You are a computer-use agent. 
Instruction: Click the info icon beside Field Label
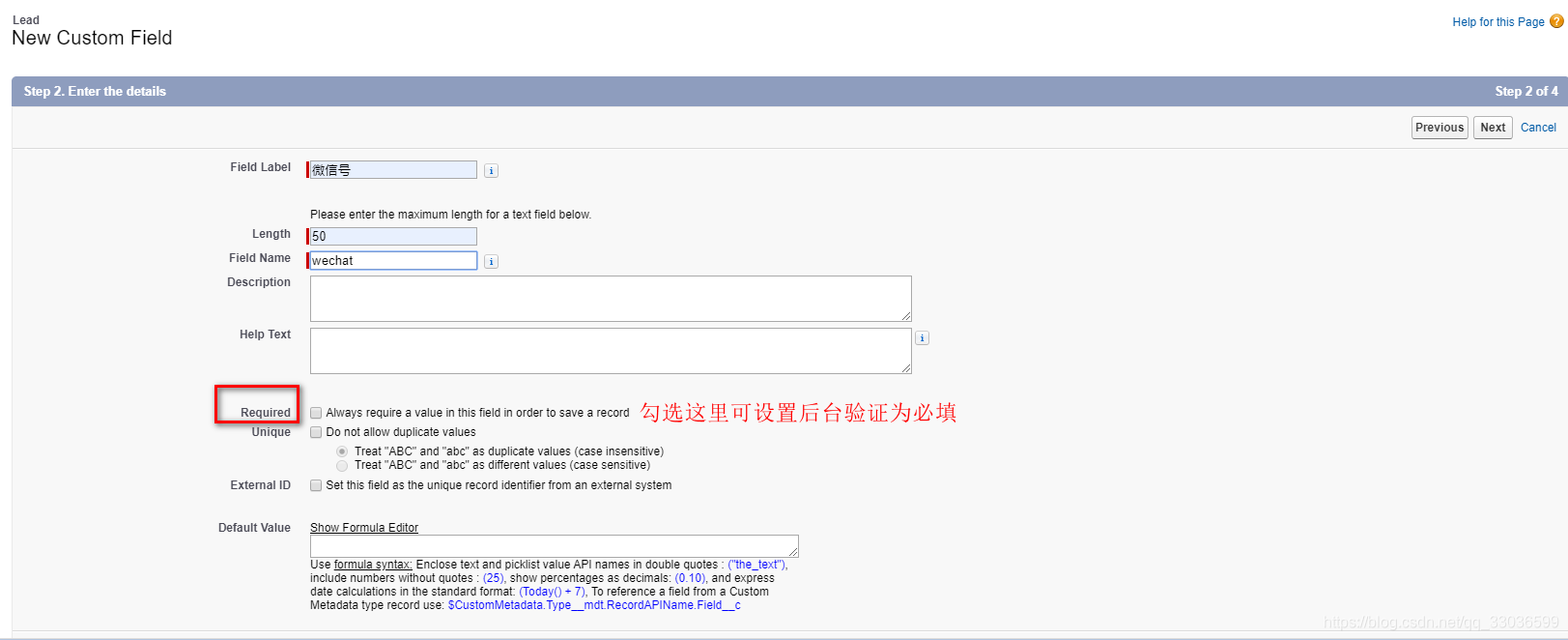click(x=491, y=171)
